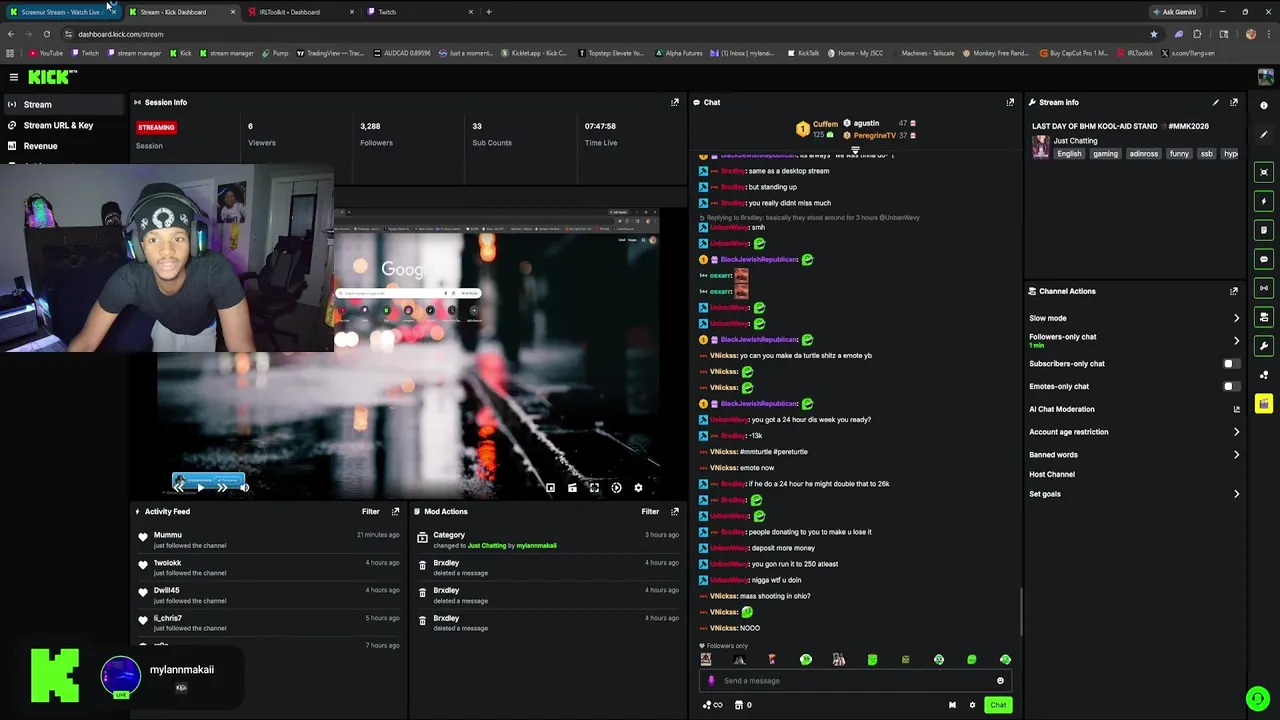This screenshot has width=1280, height=720.
Task: Open Revenue in left navigation
Action: 63,146
